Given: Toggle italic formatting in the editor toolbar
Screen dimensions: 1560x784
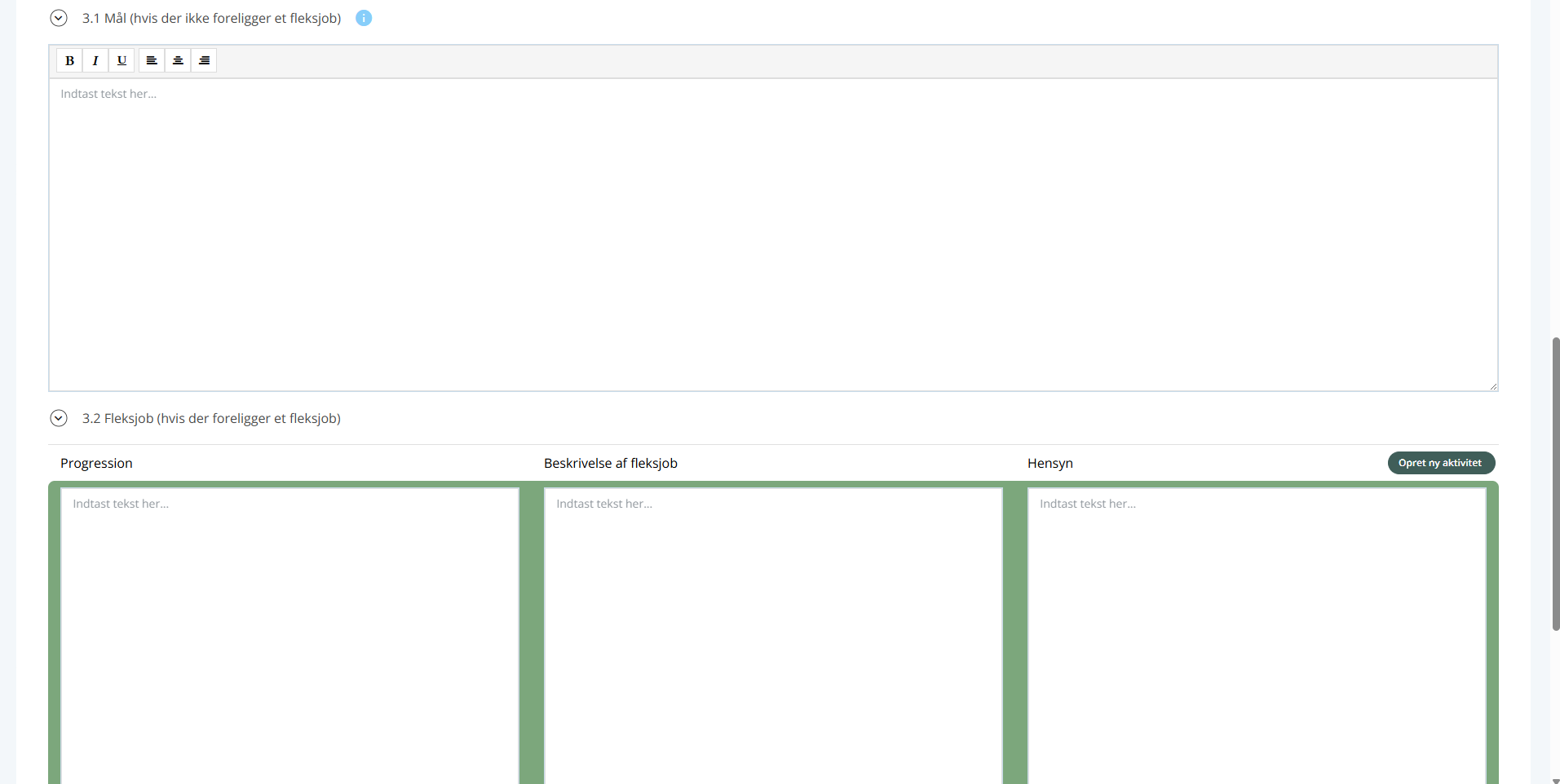Looking at the screenshot, I should [x=95, y=60].
